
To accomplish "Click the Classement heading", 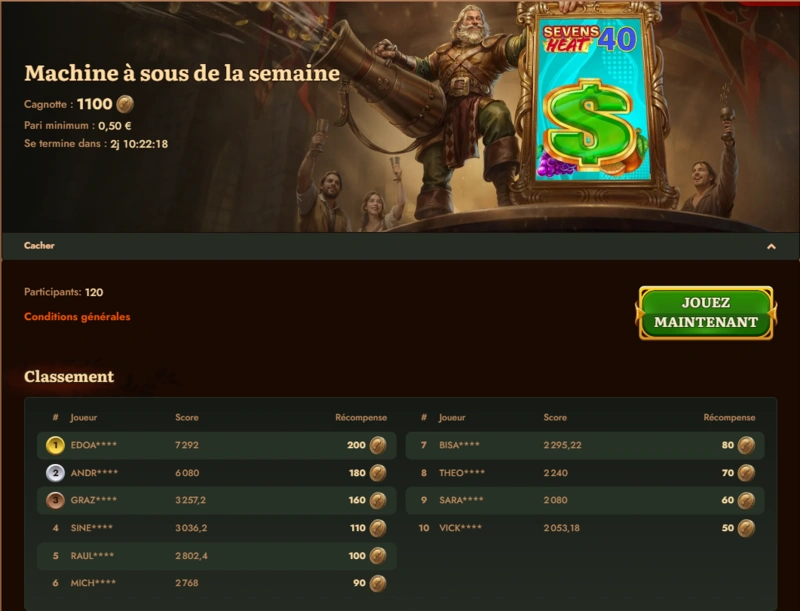I will click(x=69, y=376).
